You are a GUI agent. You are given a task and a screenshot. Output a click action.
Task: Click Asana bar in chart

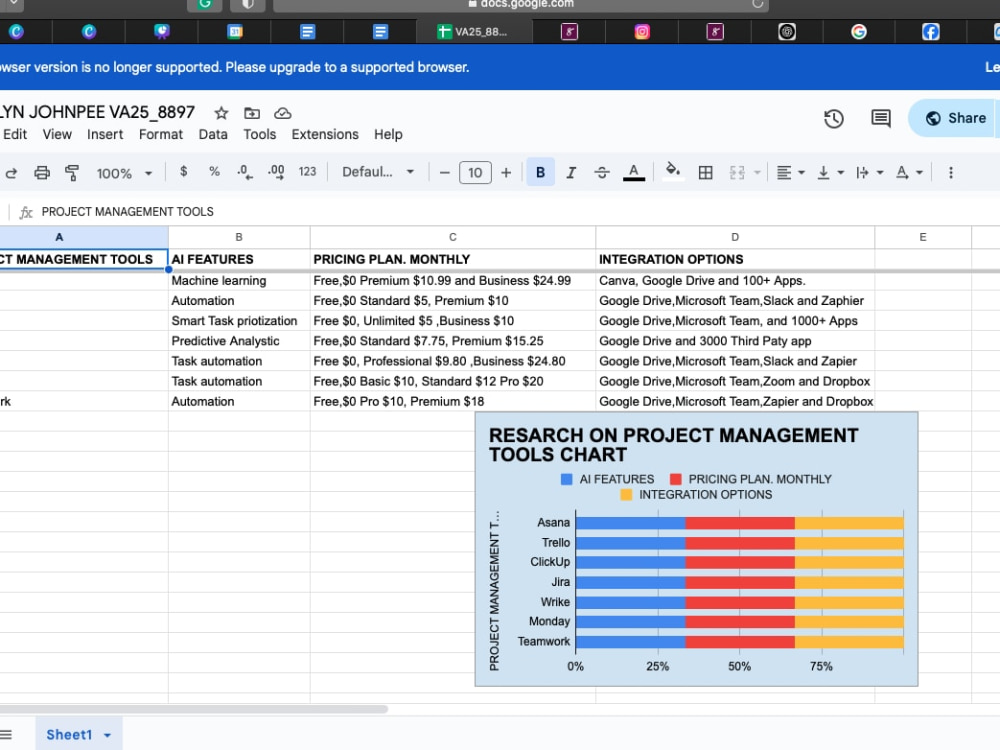pos(739,523)
